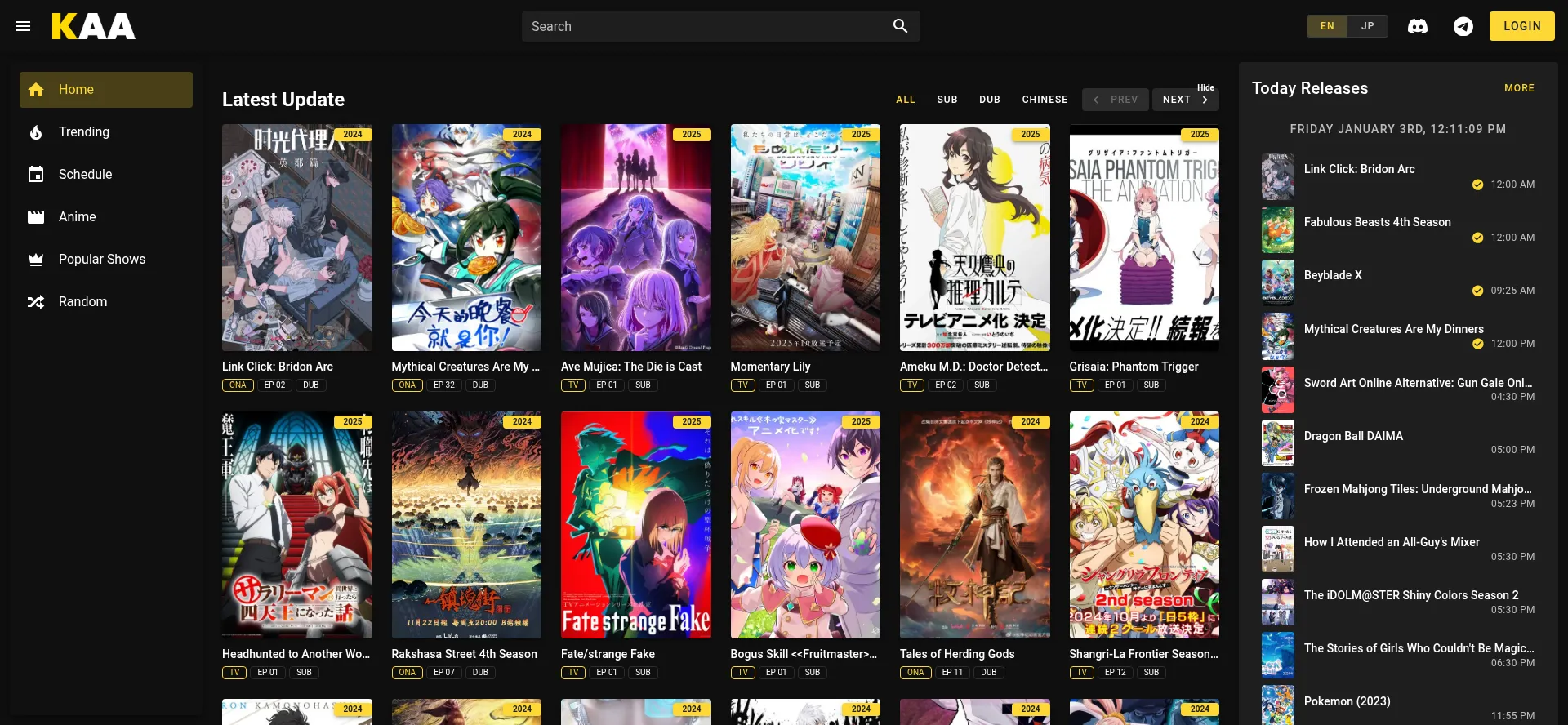
Task: Hide the Latest Update section
Action: [x=1205, y=87]
